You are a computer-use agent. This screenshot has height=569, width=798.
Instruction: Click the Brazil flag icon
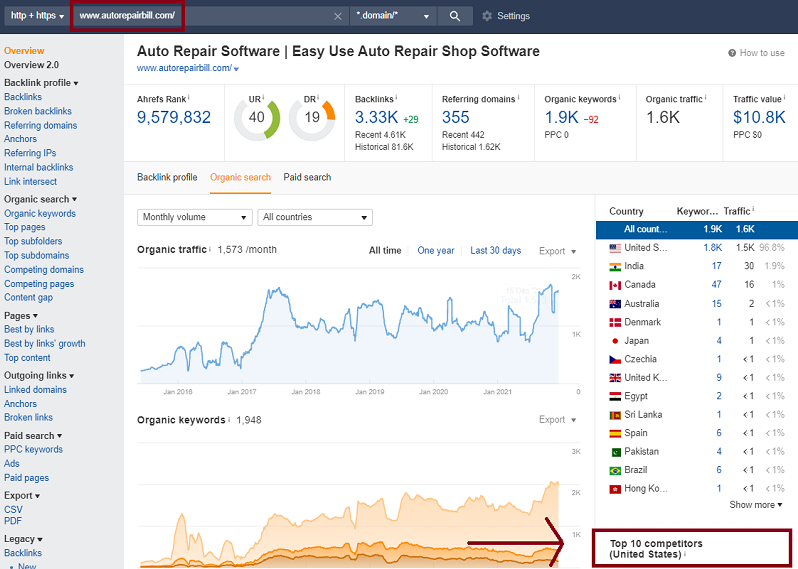click(615, 470)
